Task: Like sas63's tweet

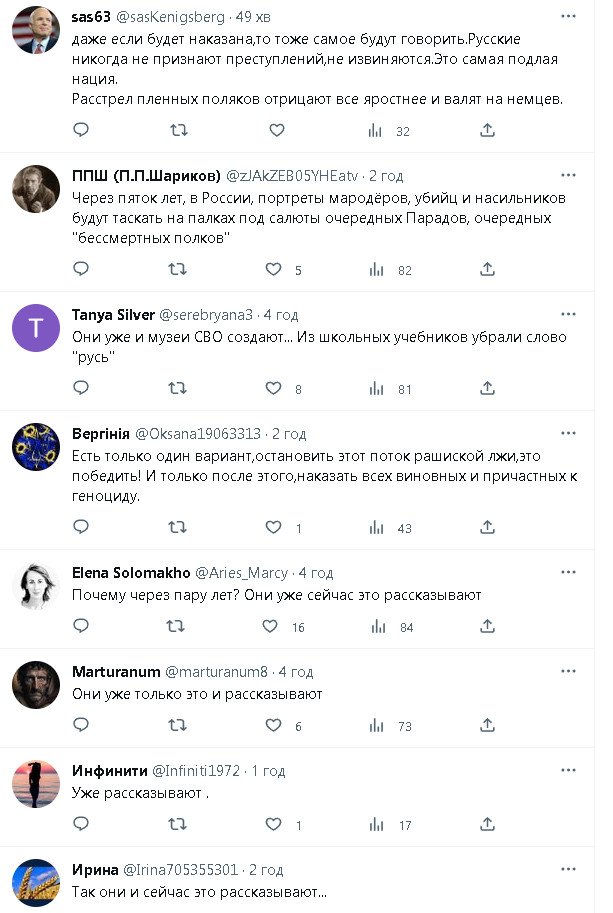Action: tap(277, 130)
